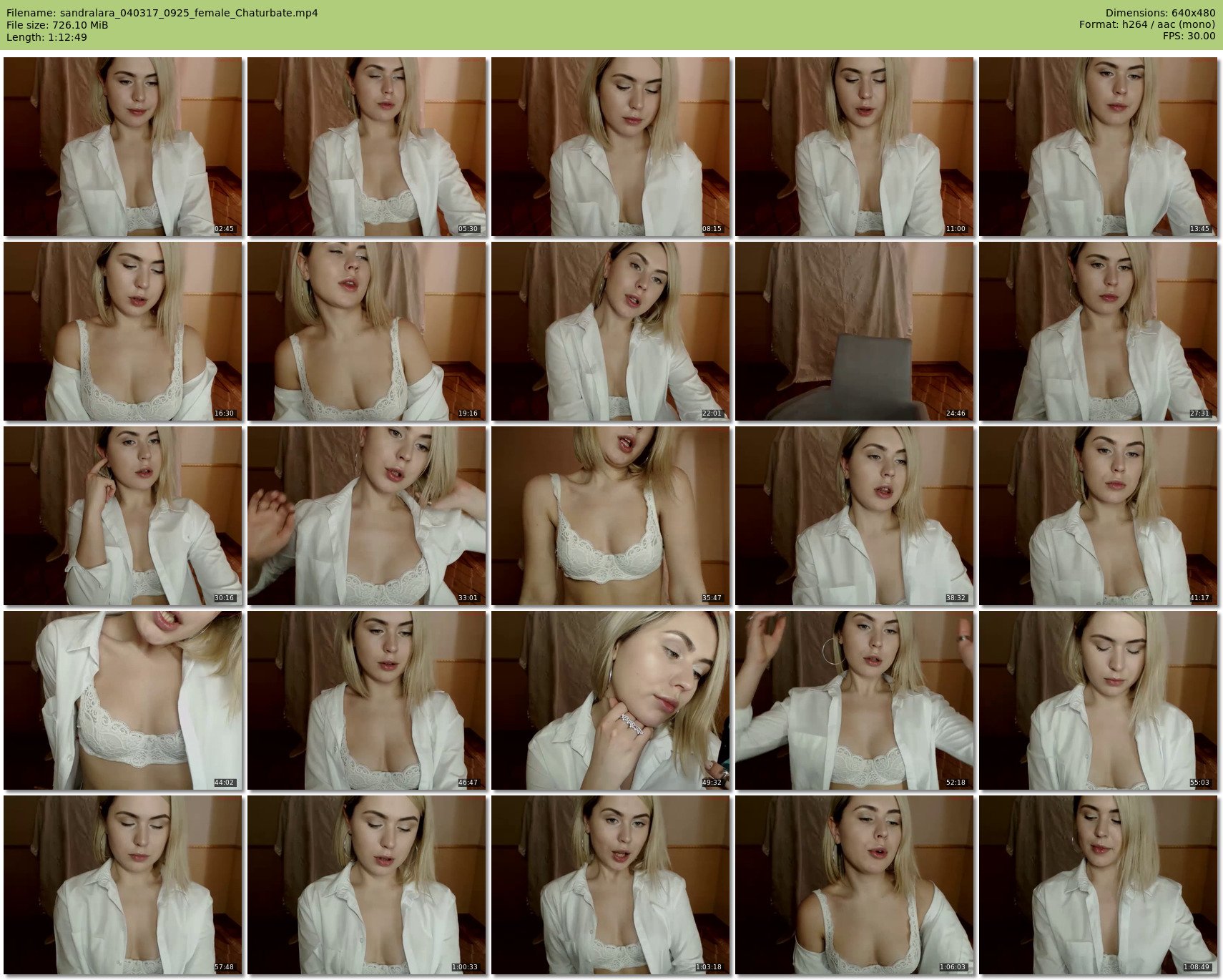Open the frame stamped 41:17
The width and height of the screenshot is (1223, 980).
(1099, 516)
